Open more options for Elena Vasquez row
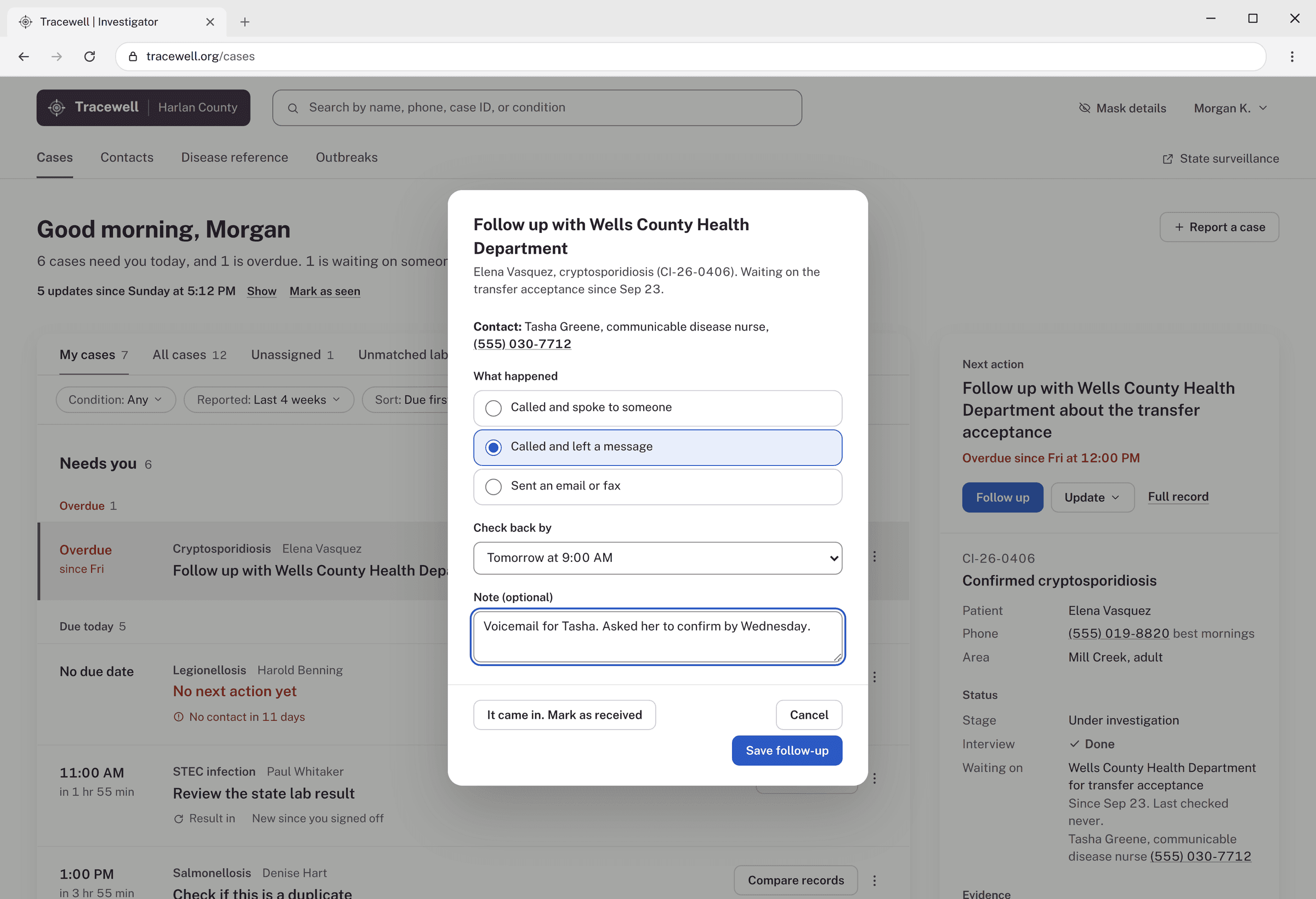The width and height of the screenshot is (1316, 899). pos(874,556)
